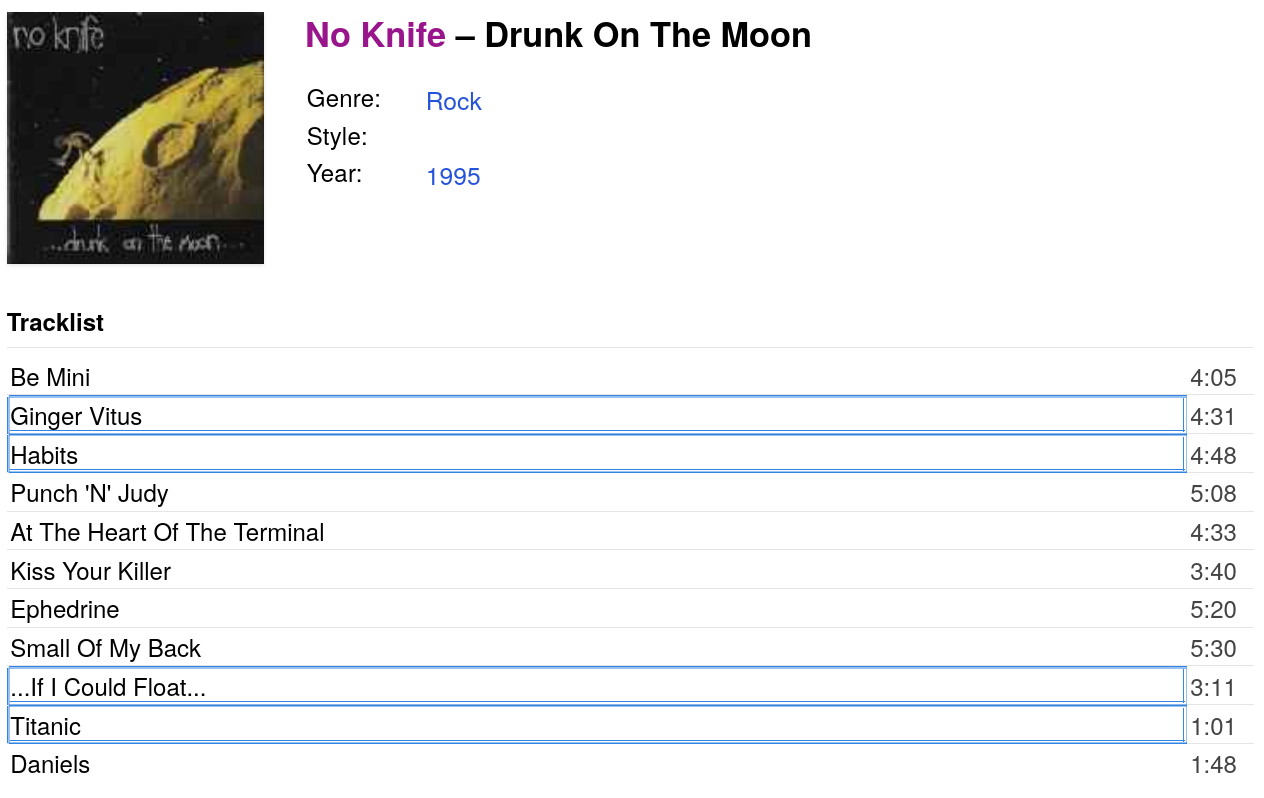This screenshot has width=1264, height=798.
Task: Click At The Heart Of The Terminal
Action: point(167,533)
